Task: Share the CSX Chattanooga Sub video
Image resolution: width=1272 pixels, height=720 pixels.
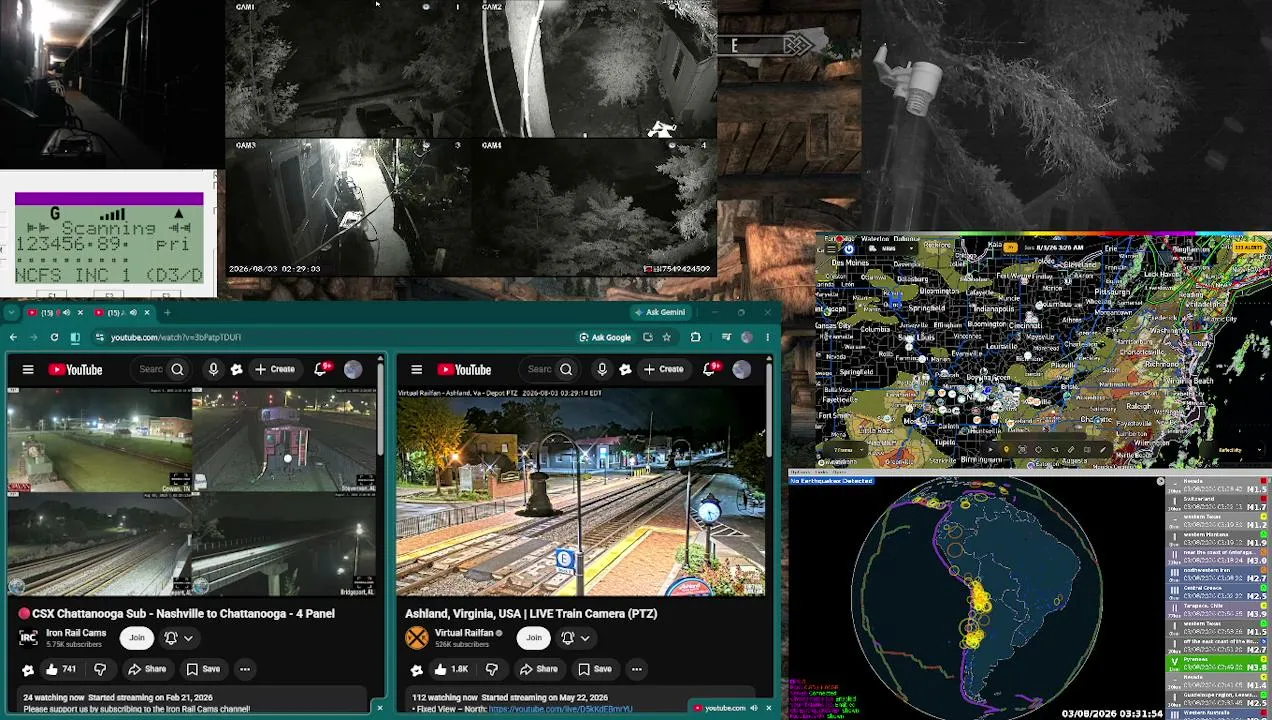Action: pos(148,669)
